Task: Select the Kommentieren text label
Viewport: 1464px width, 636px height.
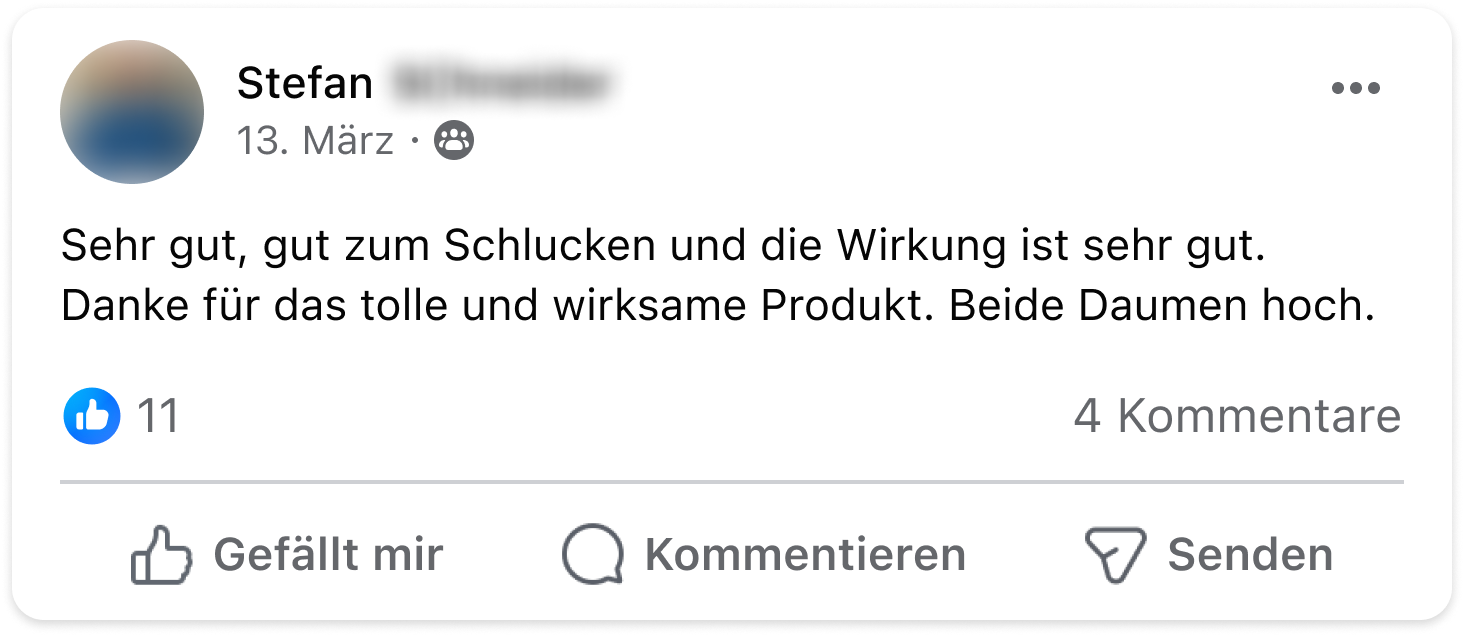Action: 805,555
